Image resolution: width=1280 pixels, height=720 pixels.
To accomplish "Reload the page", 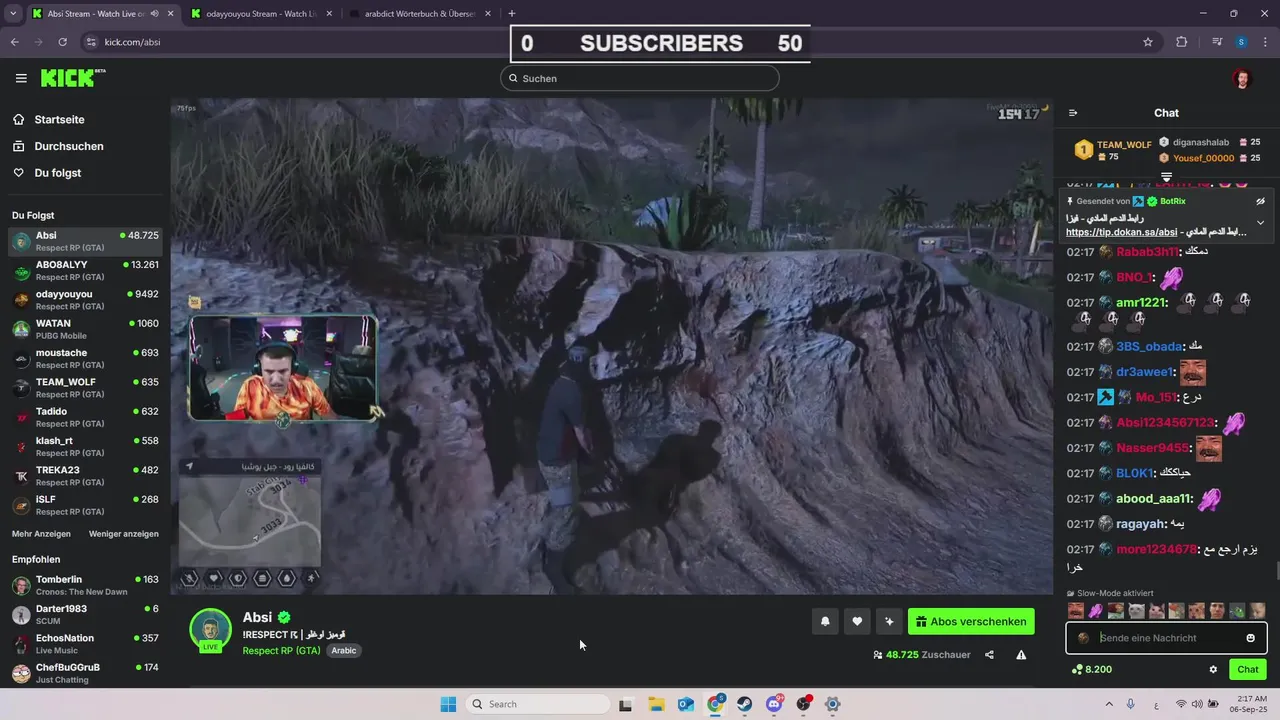I will coord(63,42).
